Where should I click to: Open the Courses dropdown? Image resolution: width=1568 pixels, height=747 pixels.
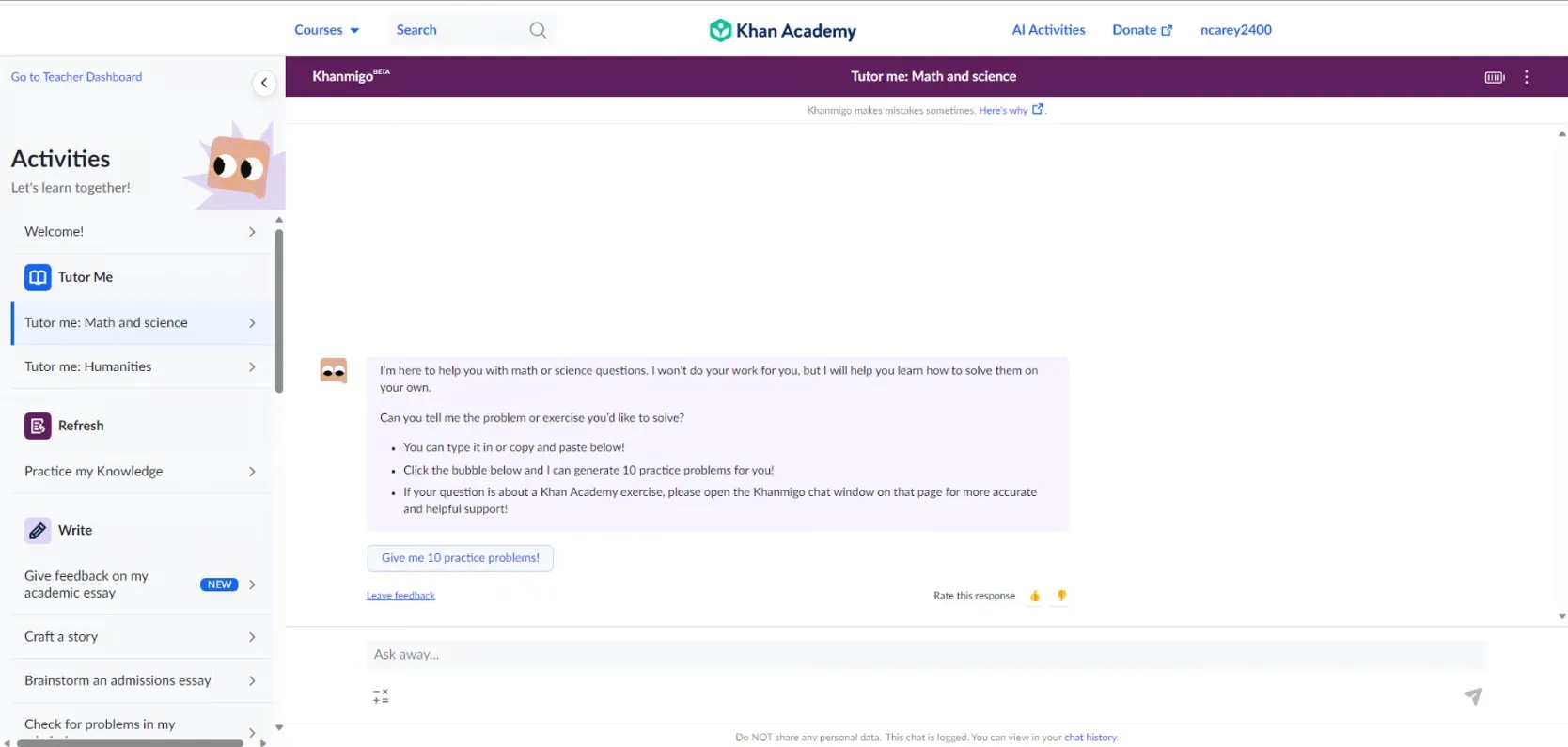tap(326, 30)
